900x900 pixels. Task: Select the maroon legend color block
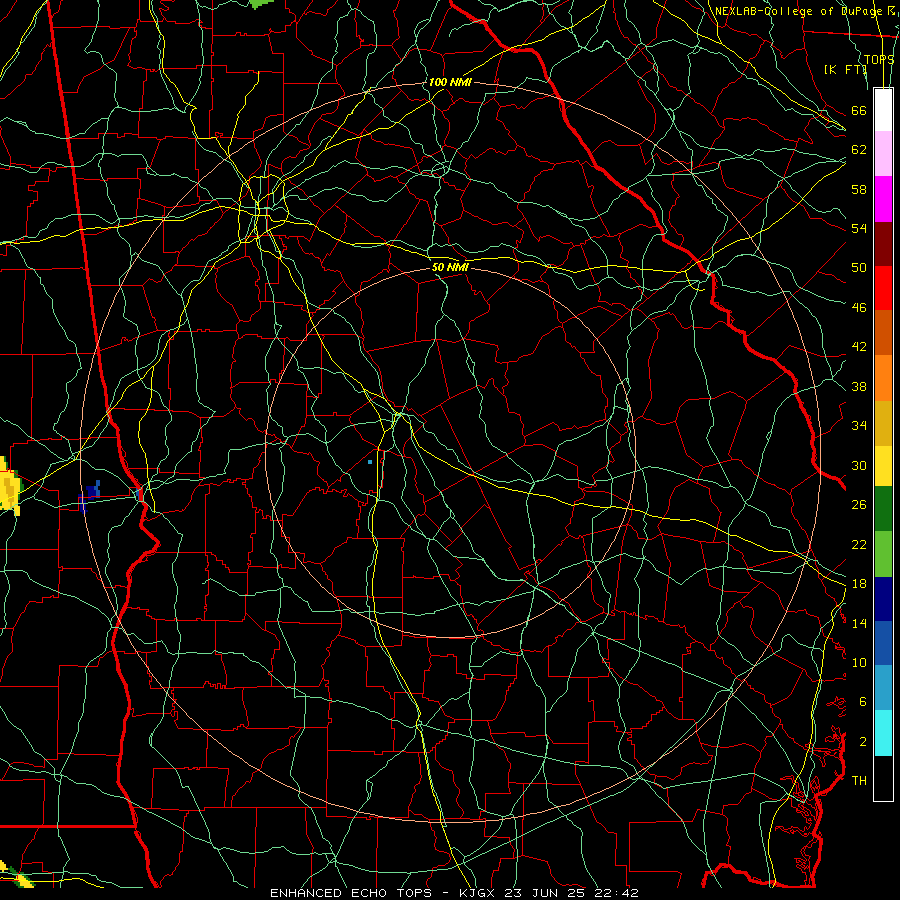883,243
